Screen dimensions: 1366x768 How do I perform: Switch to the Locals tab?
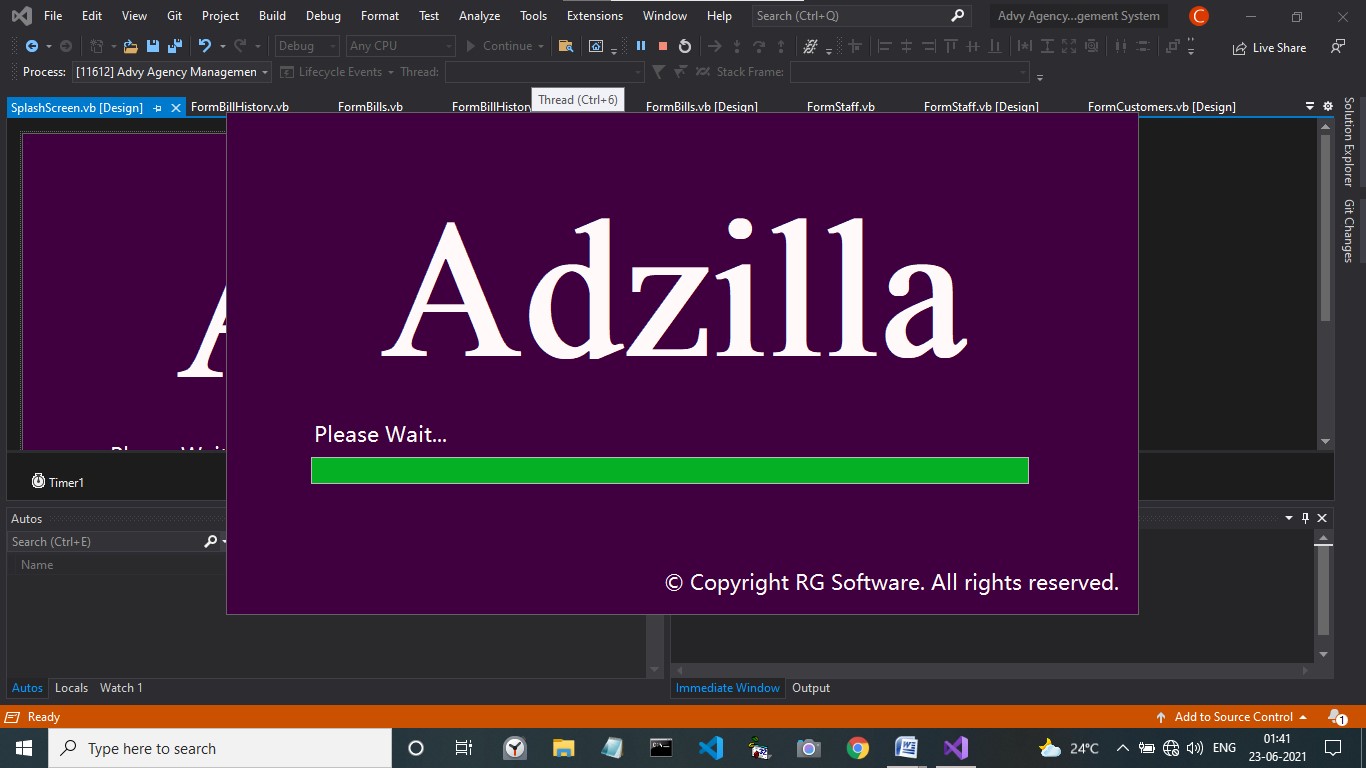71,688
